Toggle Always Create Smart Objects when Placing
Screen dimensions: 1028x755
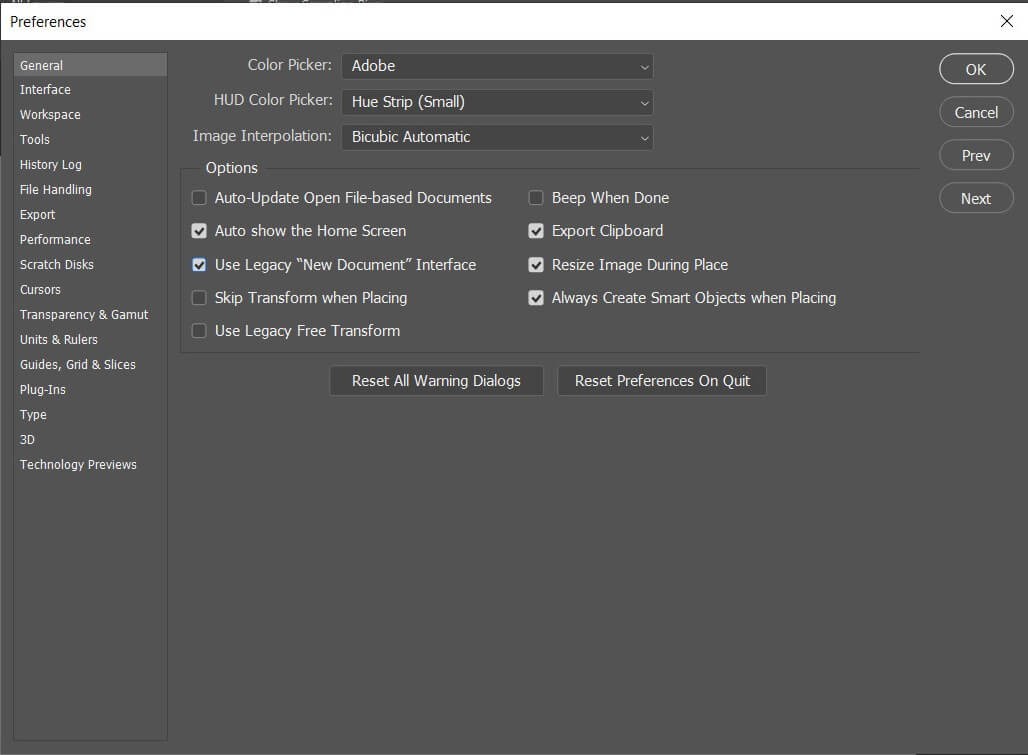[536, 298]
